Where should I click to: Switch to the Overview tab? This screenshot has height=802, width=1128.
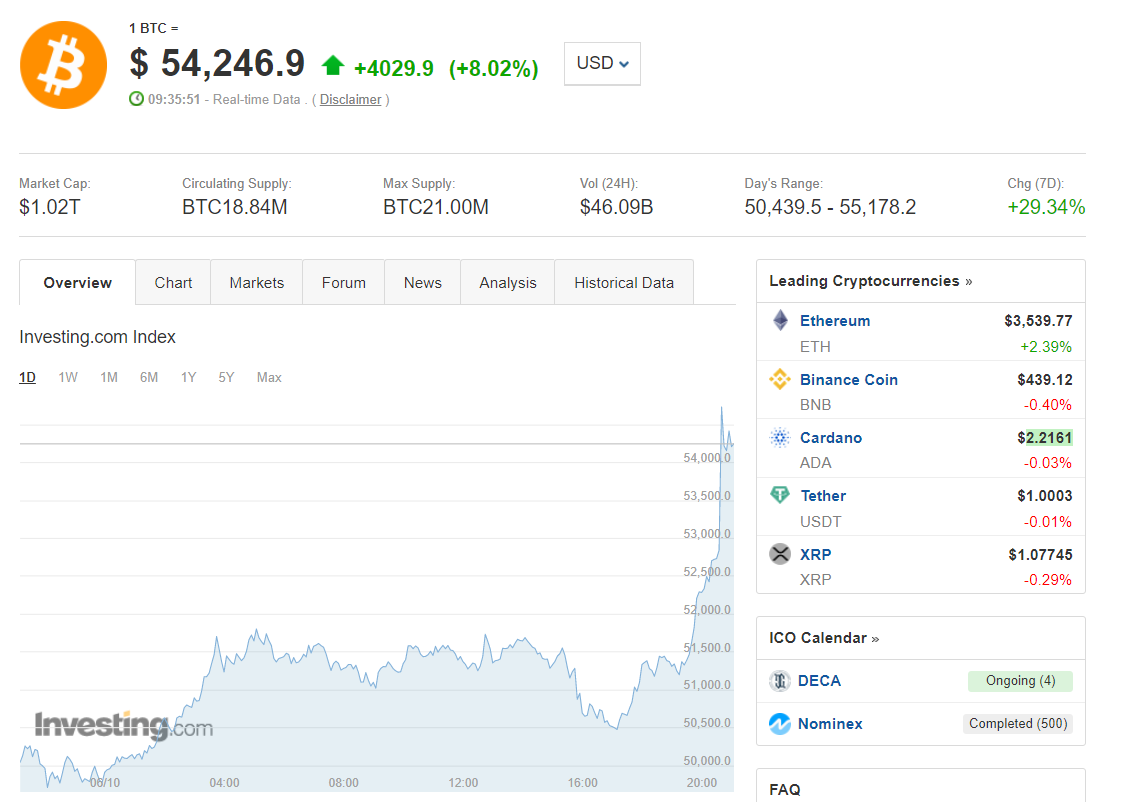pyautogui.click(x=78, y=283)
